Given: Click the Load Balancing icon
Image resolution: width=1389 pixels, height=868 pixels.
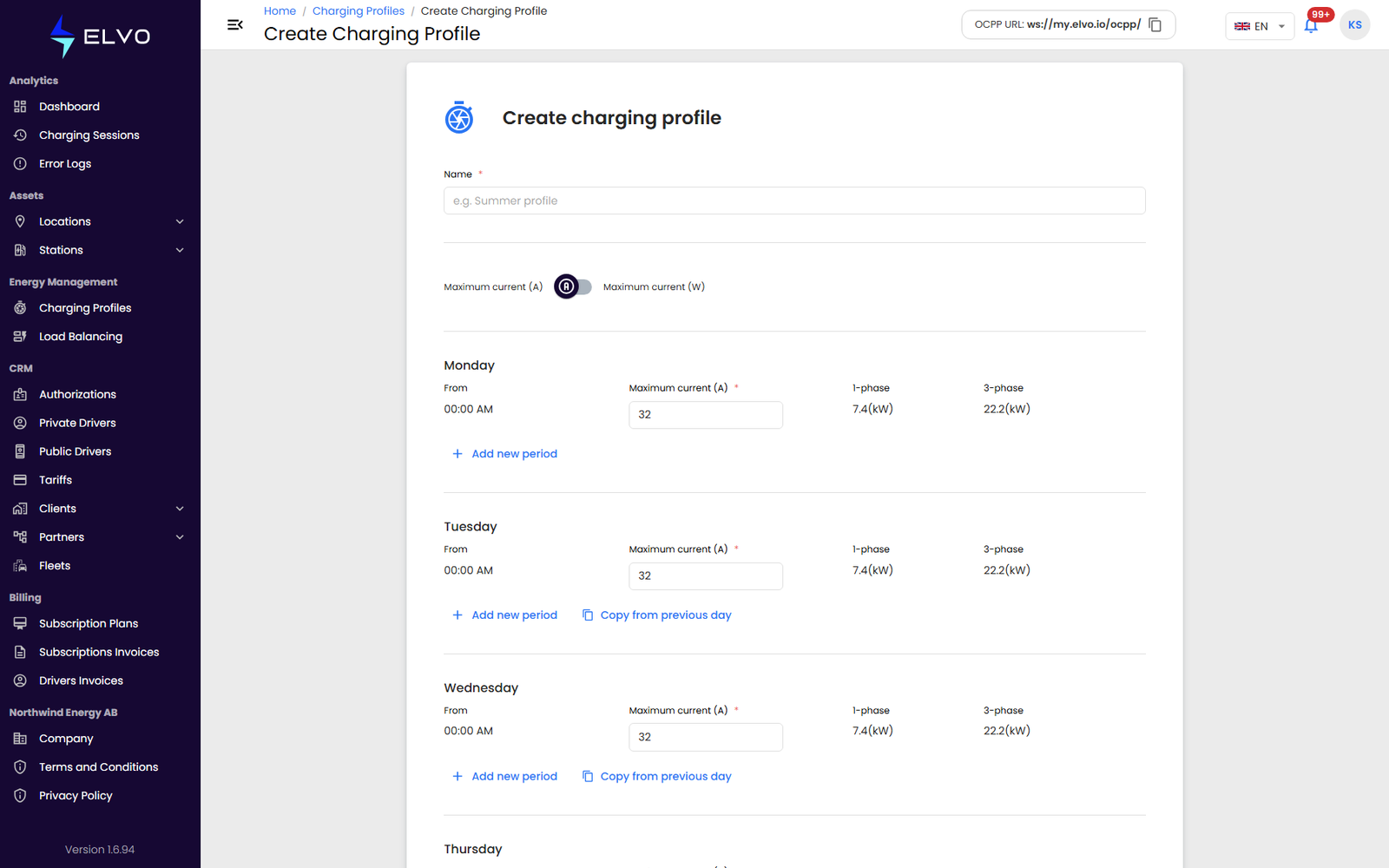Looking at the screenshot, I should click(x=20, y=337).
